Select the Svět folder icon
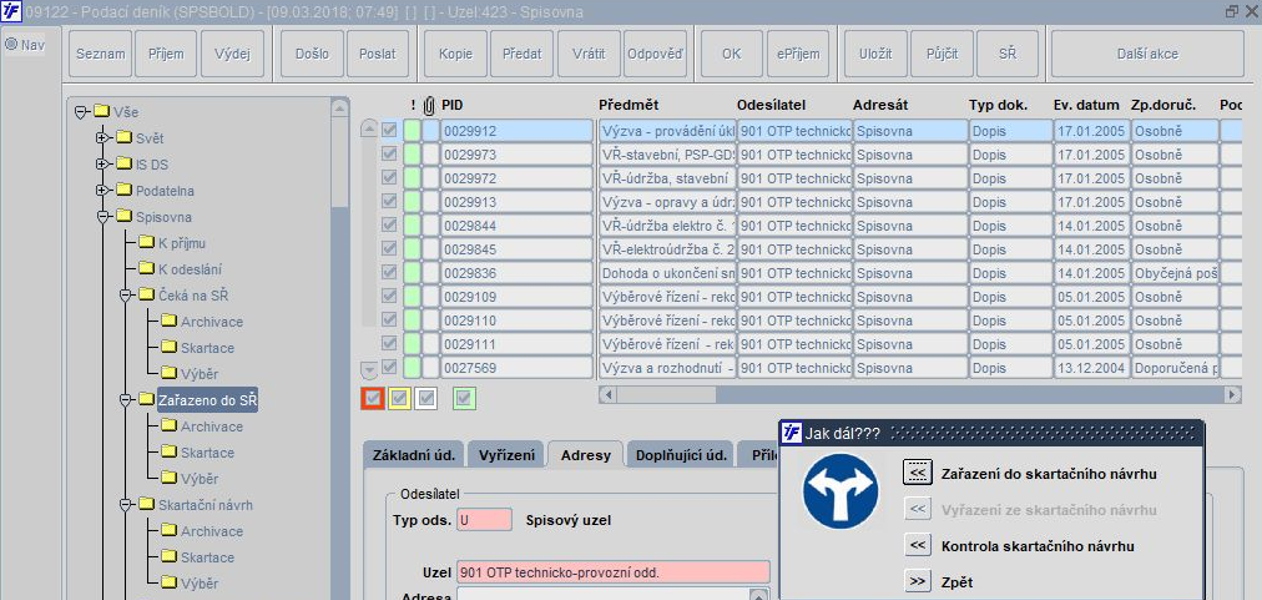 pos(124,138)
